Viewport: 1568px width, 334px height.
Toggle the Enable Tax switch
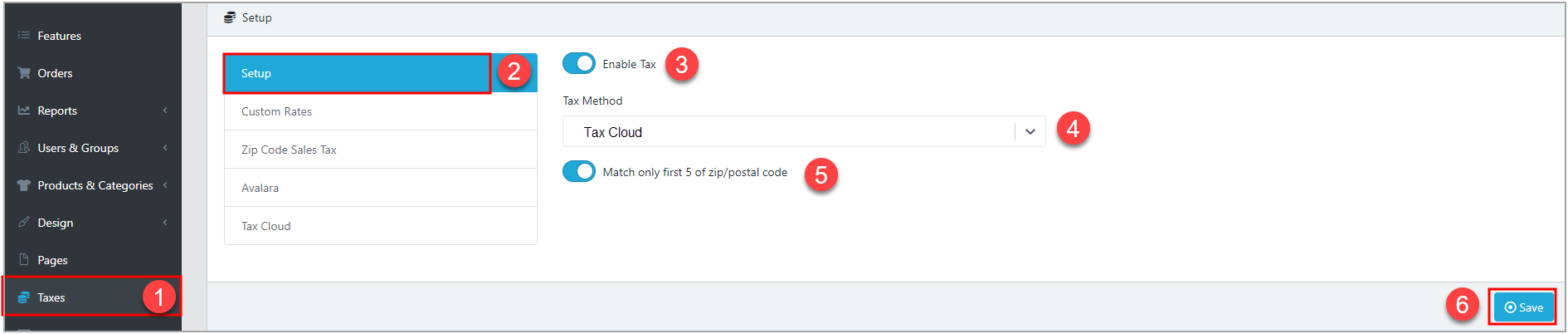point(579,63)
